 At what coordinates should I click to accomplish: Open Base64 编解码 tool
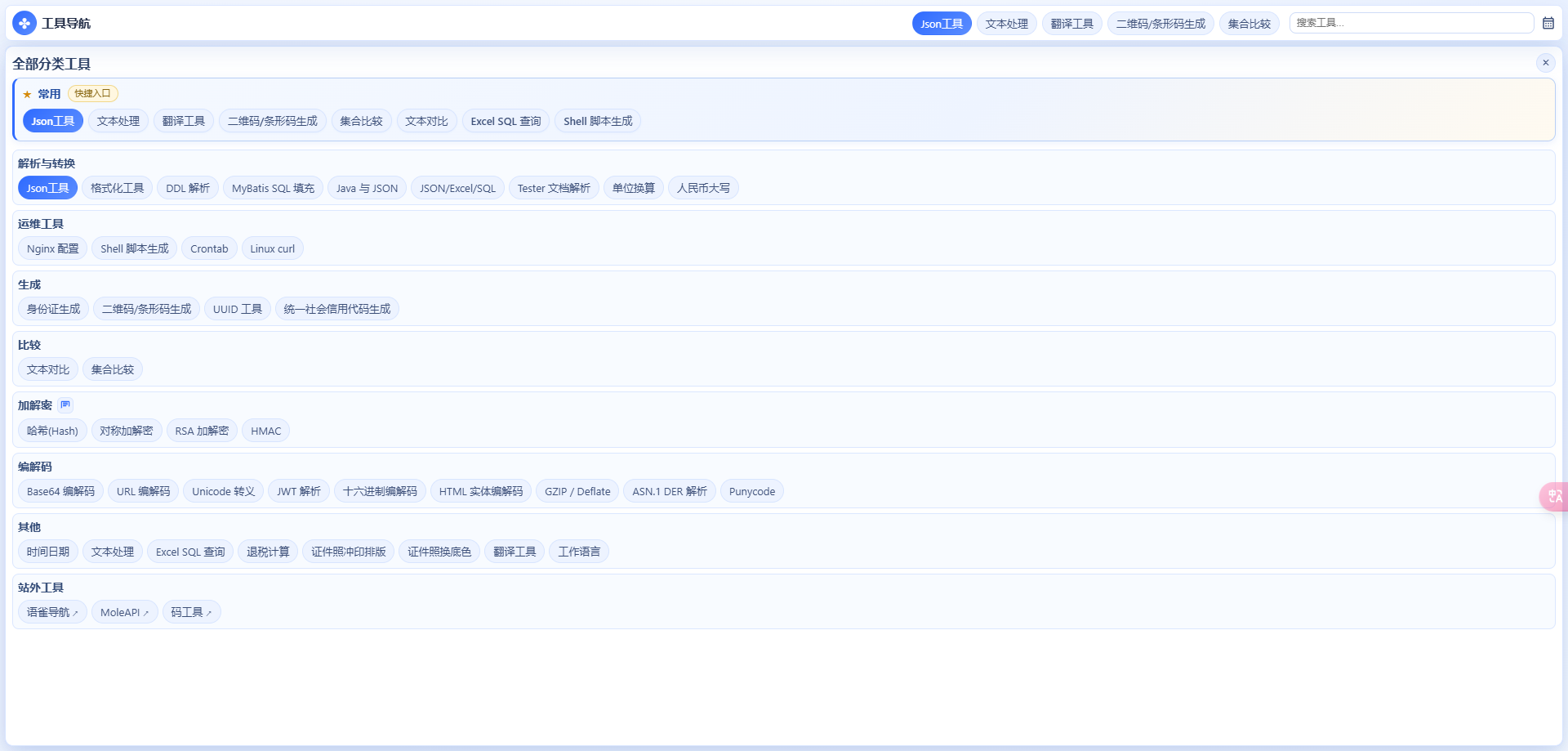(60, 491)
